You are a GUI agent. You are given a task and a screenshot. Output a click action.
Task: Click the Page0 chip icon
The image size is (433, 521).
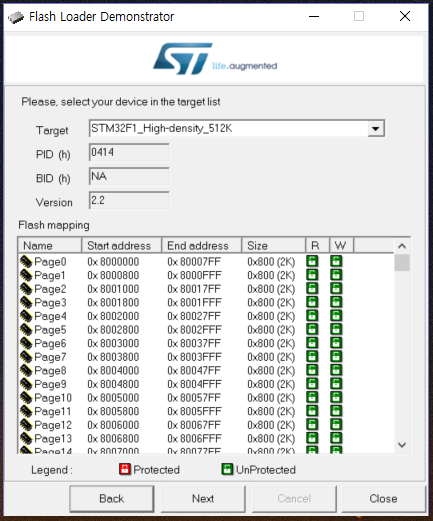pyautogui.click(x=26, y=262)
